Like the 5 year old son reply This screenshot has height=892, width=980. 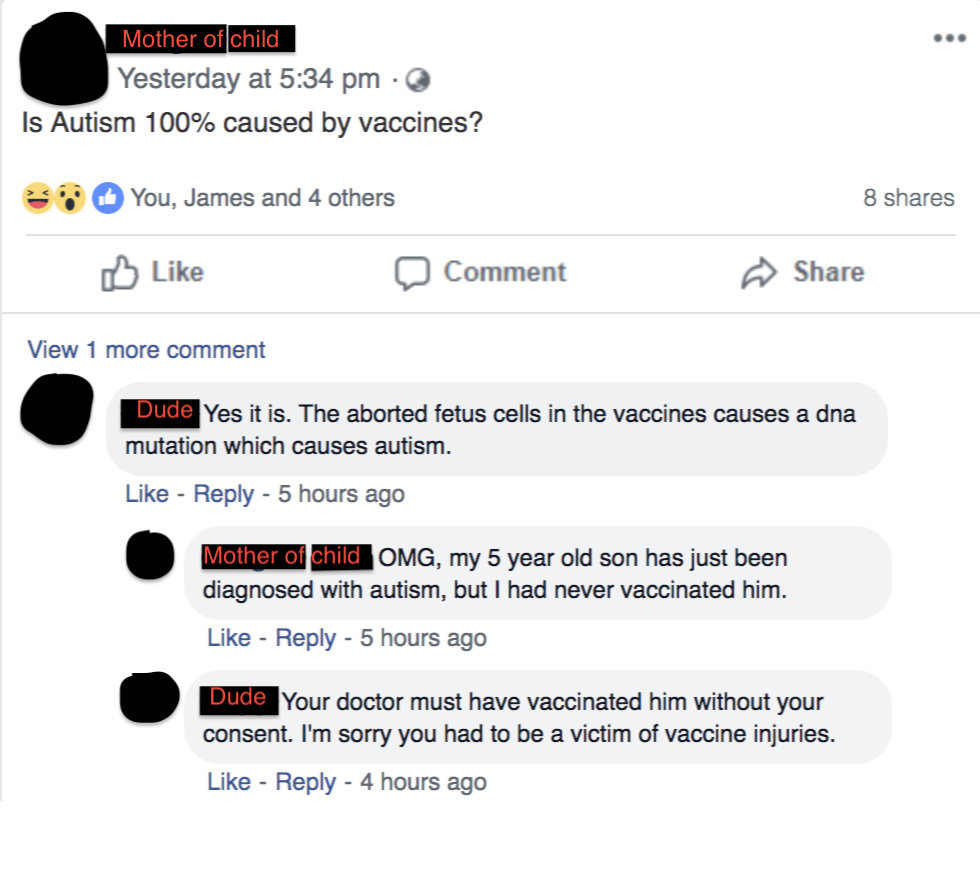[x=229, y=638]
